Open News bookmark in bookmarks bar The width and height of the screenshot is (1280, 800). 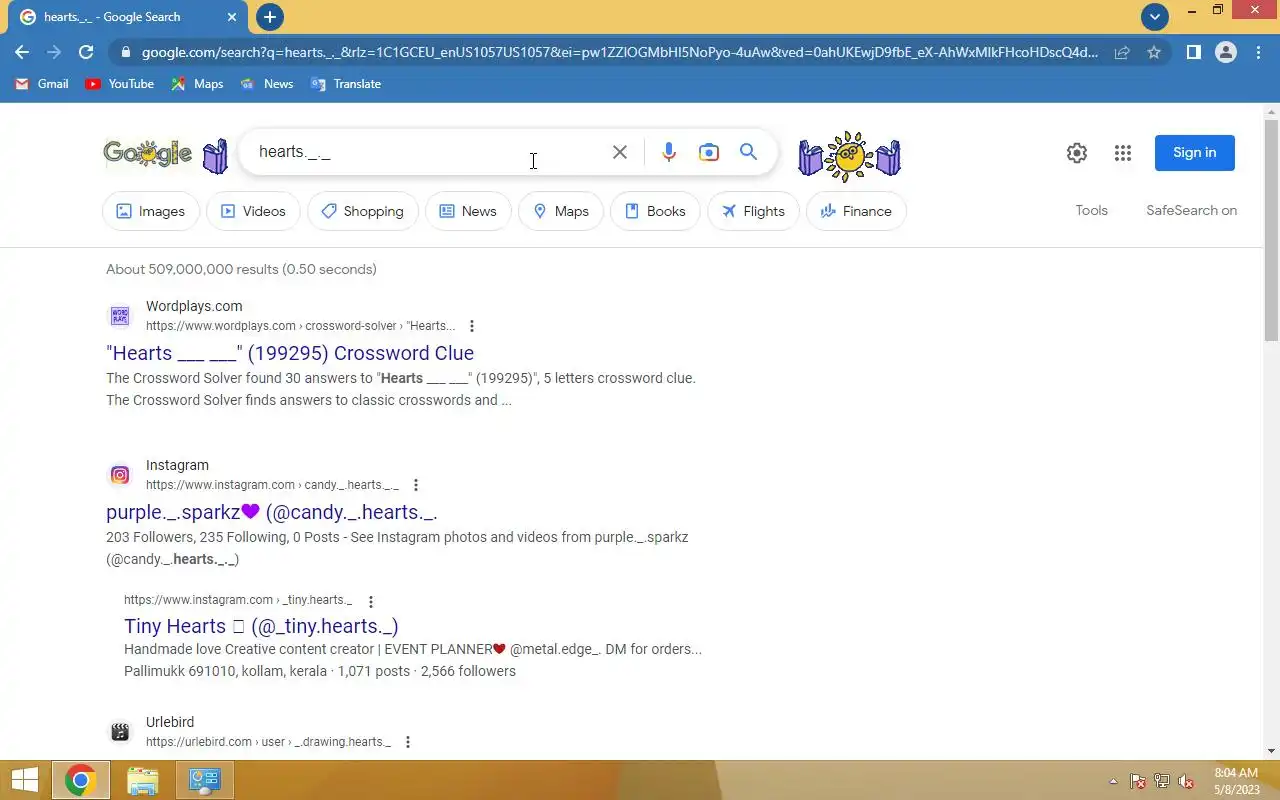(x=267, y=84)
